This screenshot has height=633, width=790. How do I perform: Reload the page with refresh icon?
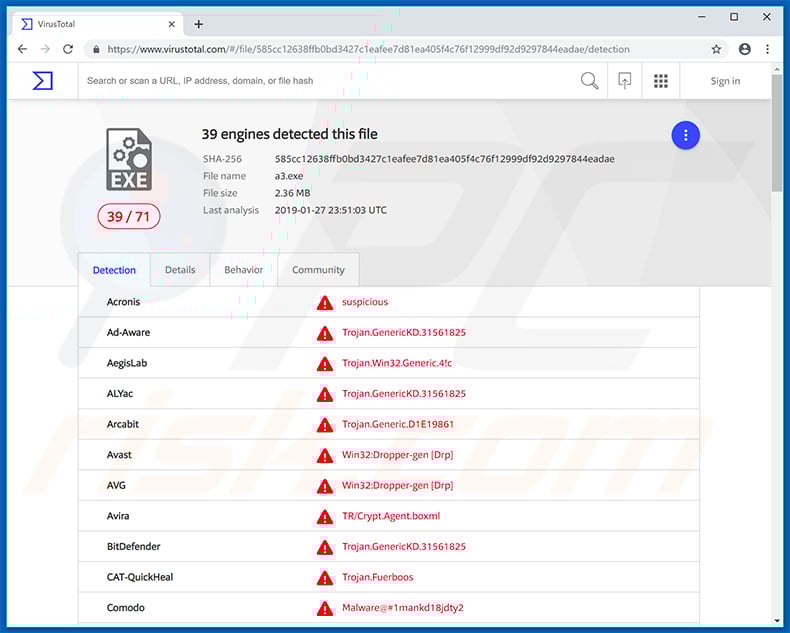coord(68,49)
